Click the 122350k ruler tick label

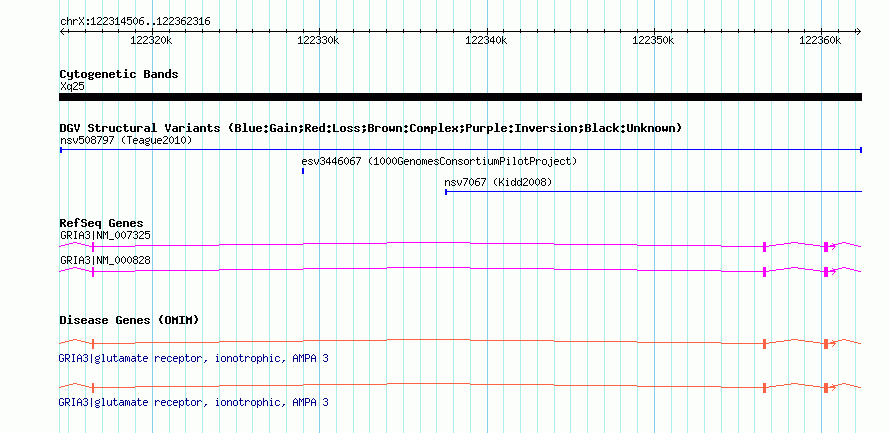coord(653,40)
